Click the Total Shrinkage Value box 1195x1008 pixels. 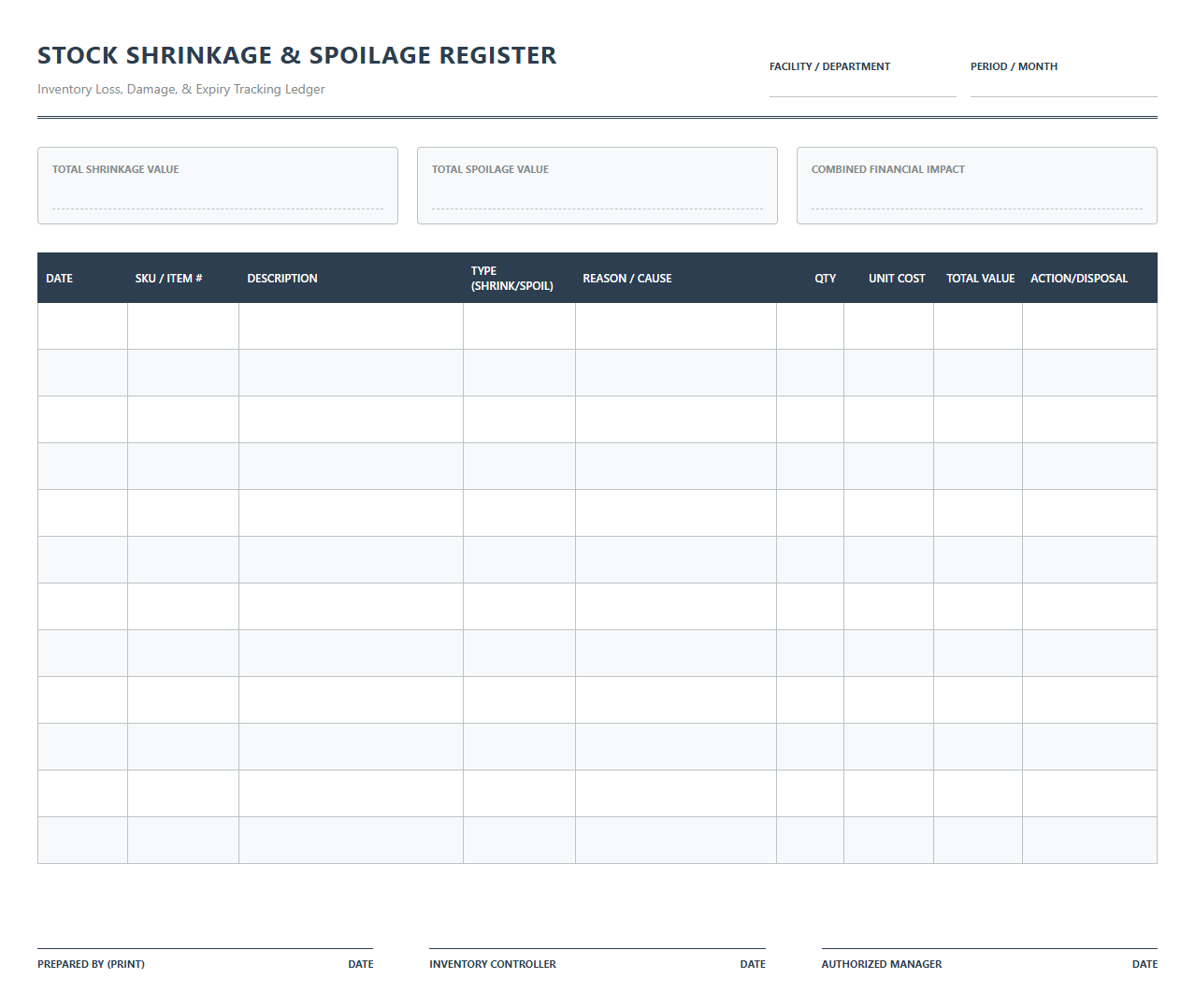pyautogui.click(x=218, y=185)
